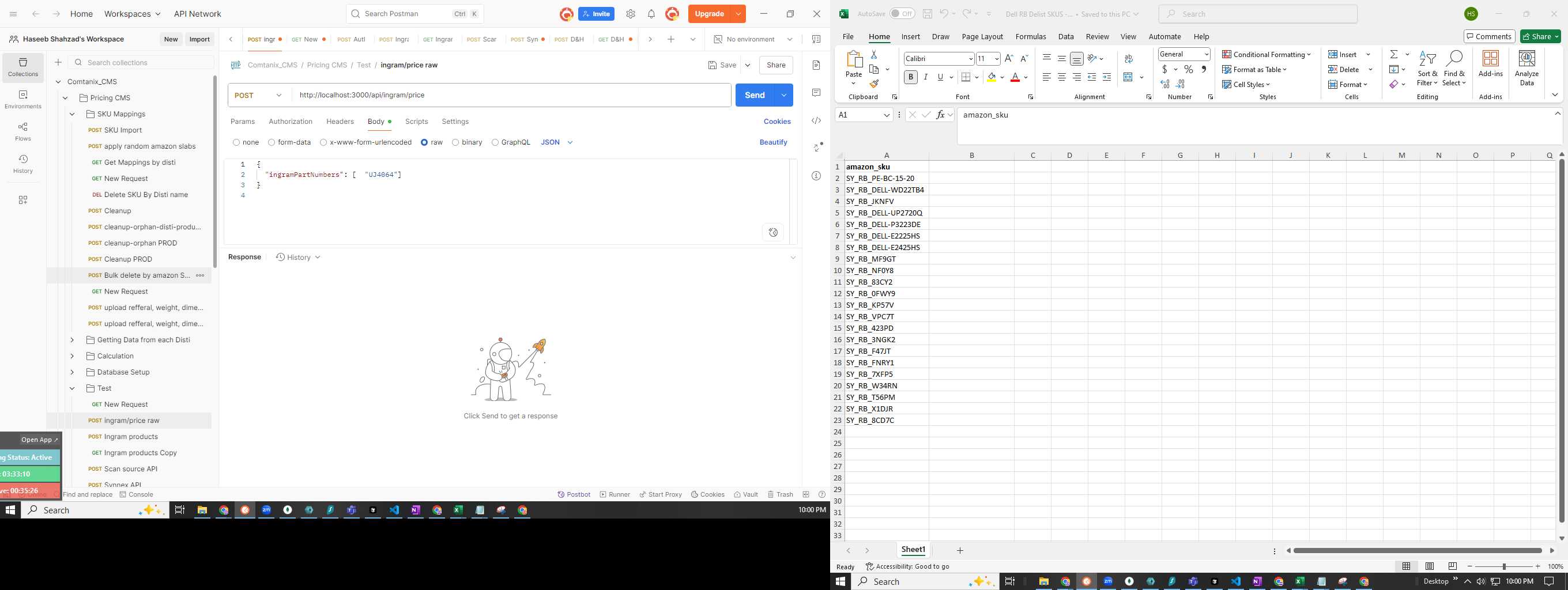Click the Excel Share button

pos(1540,36)
